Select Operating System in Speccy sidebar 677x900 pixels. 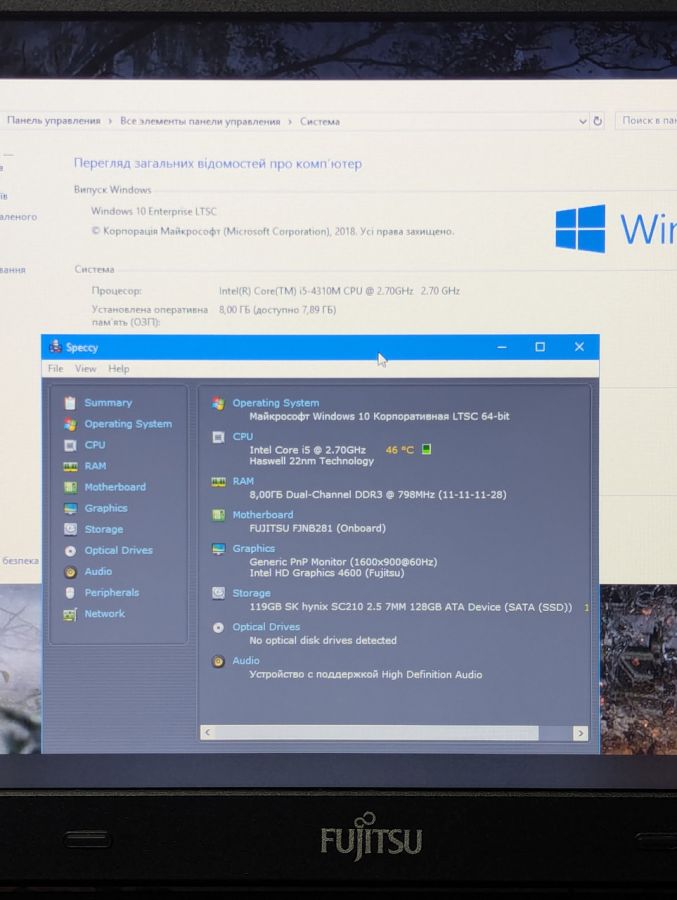click(x=128, y=424)
